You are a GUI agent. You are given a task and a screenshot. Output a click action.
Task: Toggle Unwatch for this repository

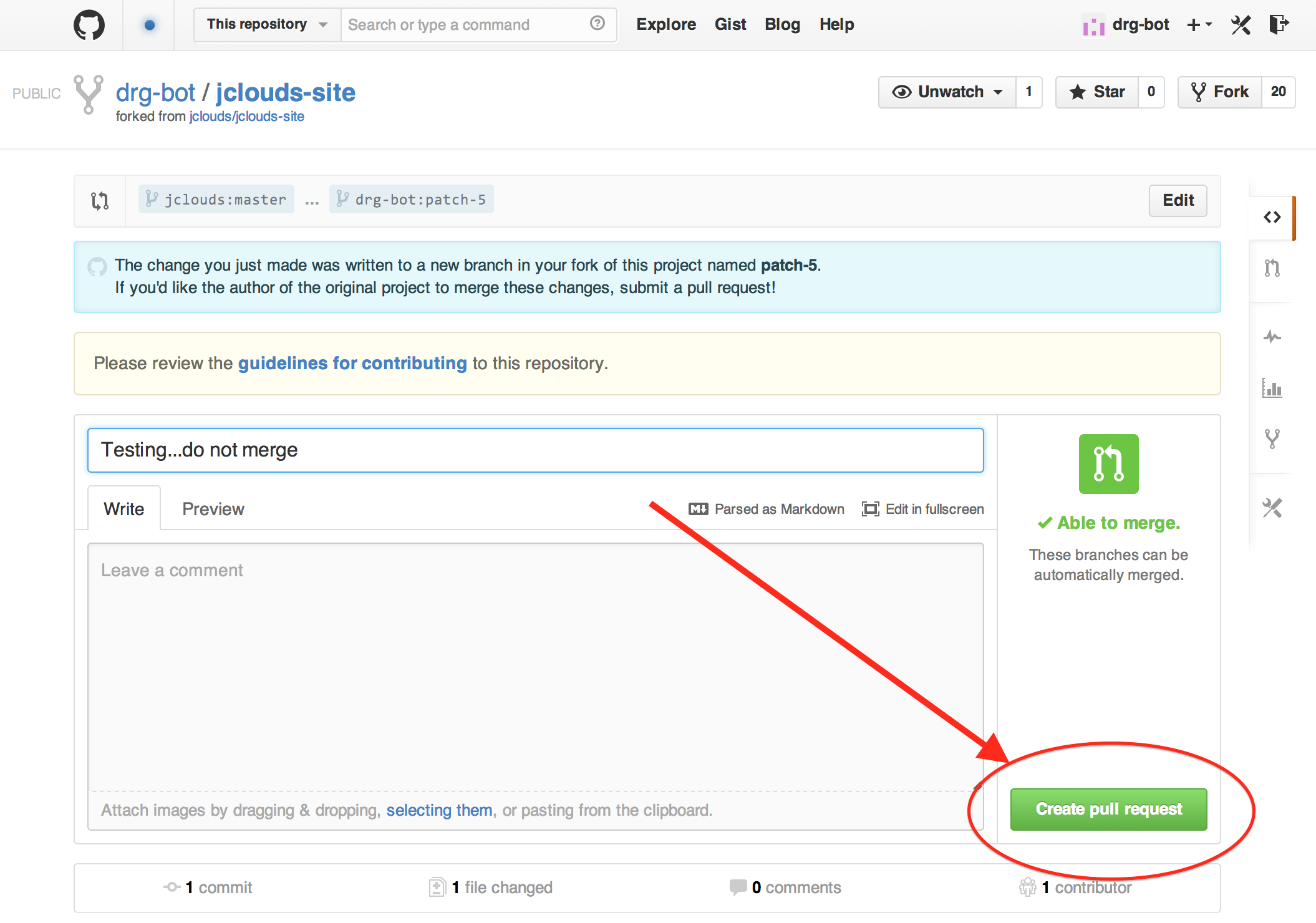tap(947, 92)
